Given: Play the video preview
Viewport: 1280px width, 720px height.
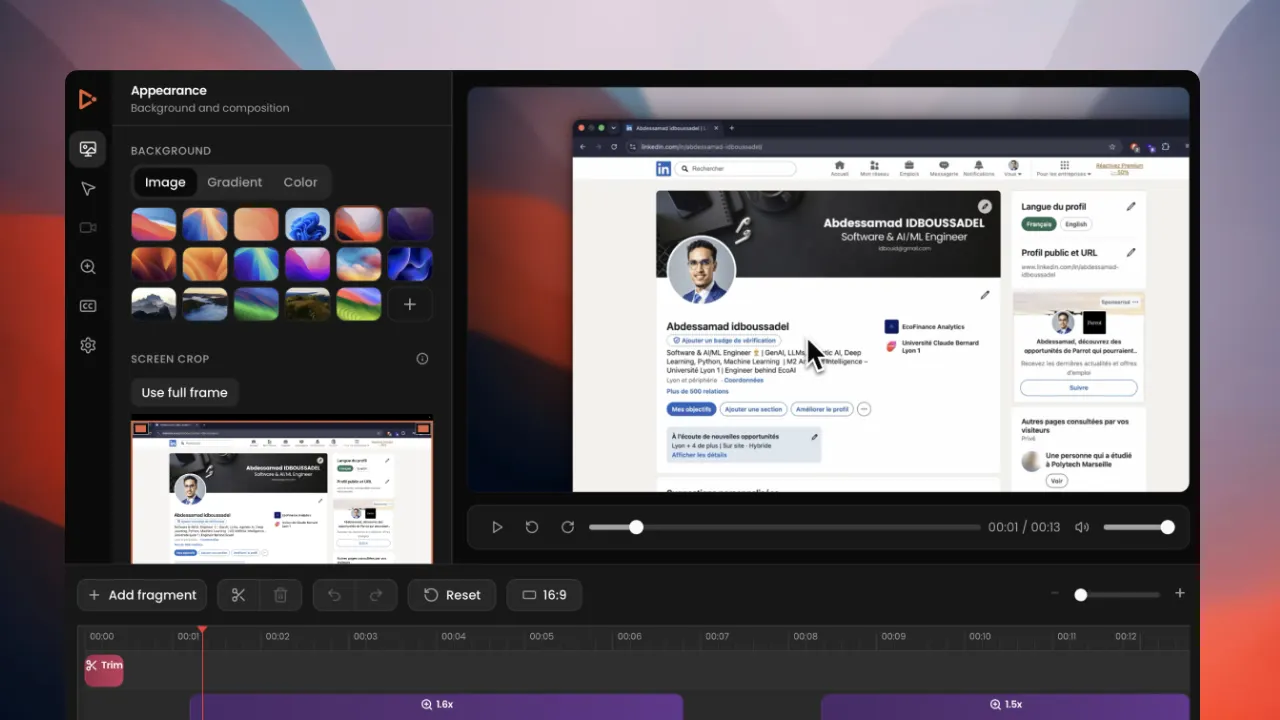Looking at the screenshot, I should point(497,527).
